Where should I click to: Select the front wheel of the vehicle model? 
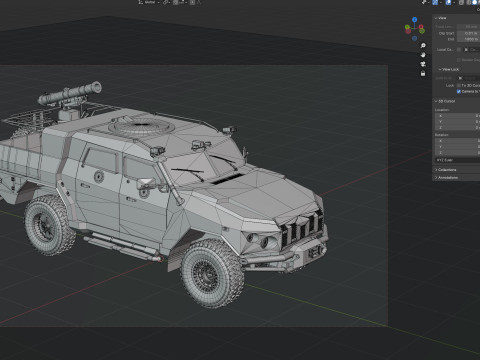point(212,273)
